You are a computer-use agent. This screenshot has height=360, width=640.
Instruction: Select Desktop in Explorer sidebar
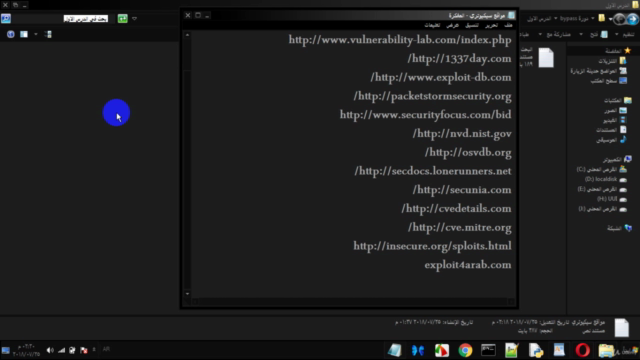pyautogui.click(x=609, y=81)
